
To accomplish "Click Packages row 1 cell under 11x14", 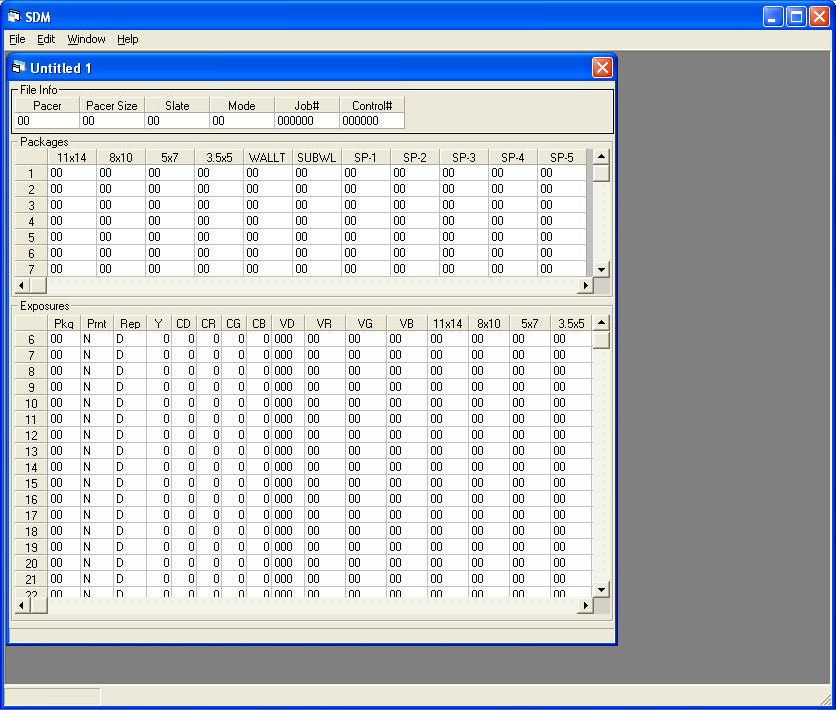I will point(72,173).
